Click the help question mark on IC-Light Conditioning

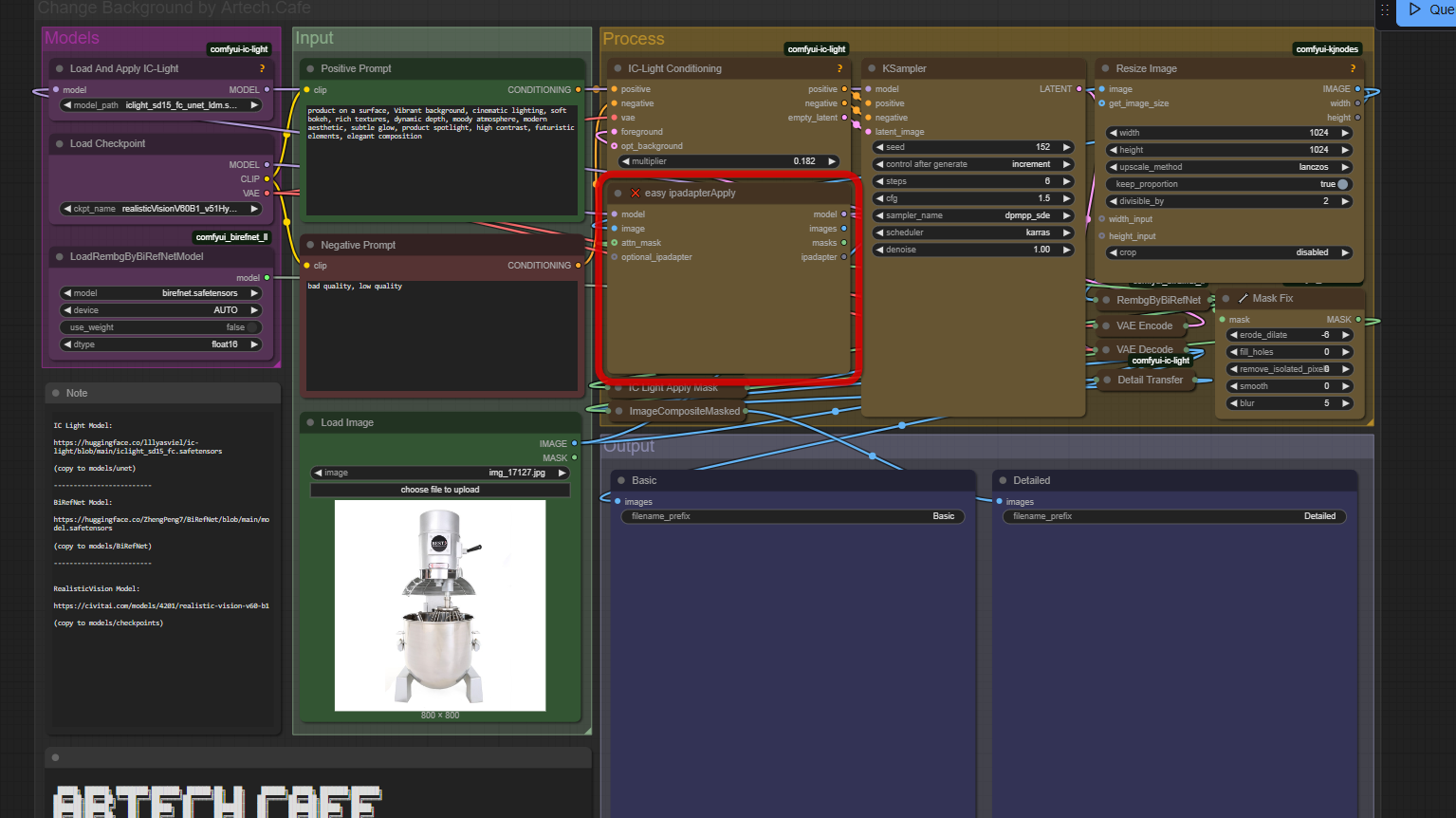(839, 68)
